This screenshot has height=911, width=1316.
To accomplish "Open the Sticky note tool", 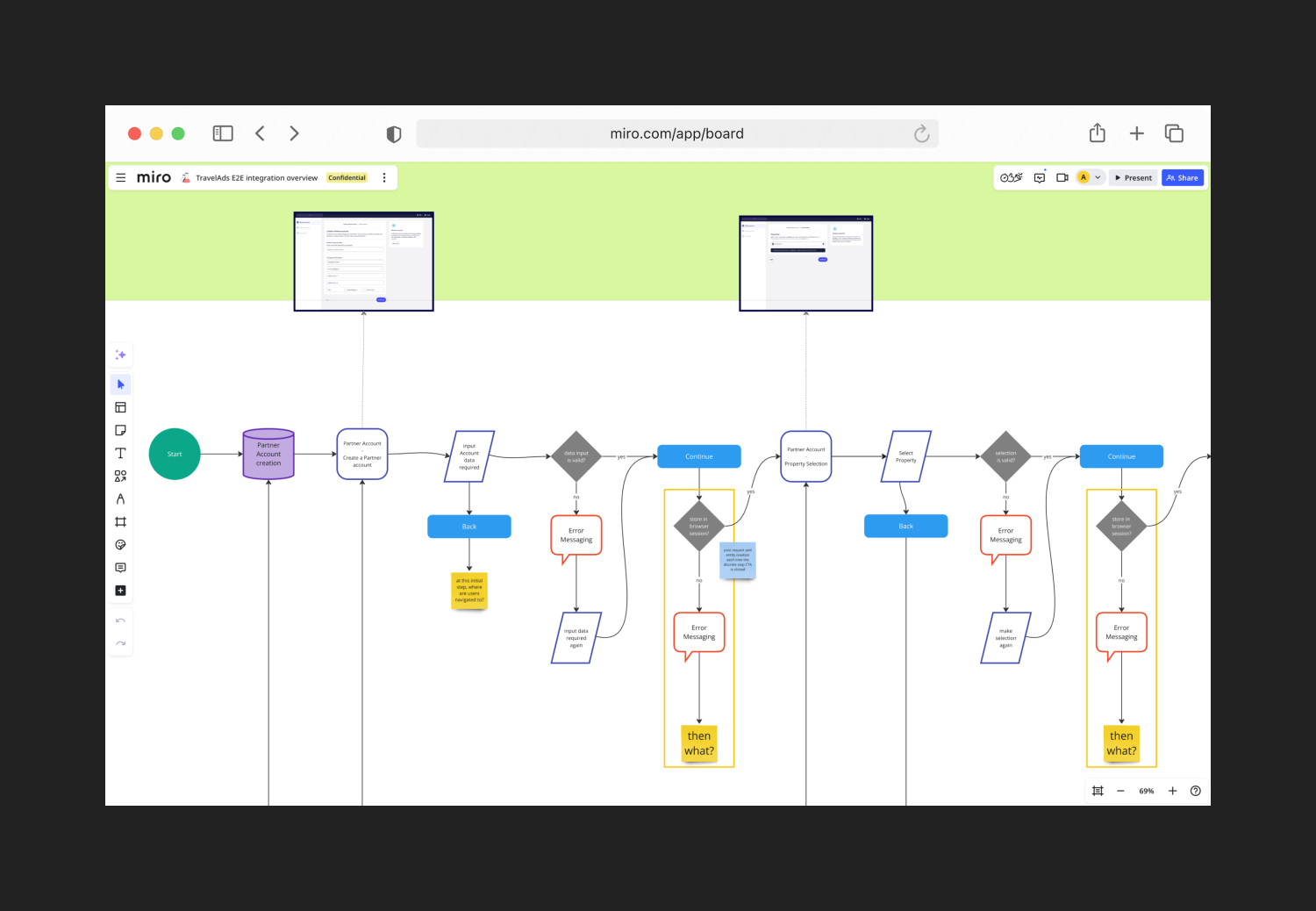I will pos(120,430).
